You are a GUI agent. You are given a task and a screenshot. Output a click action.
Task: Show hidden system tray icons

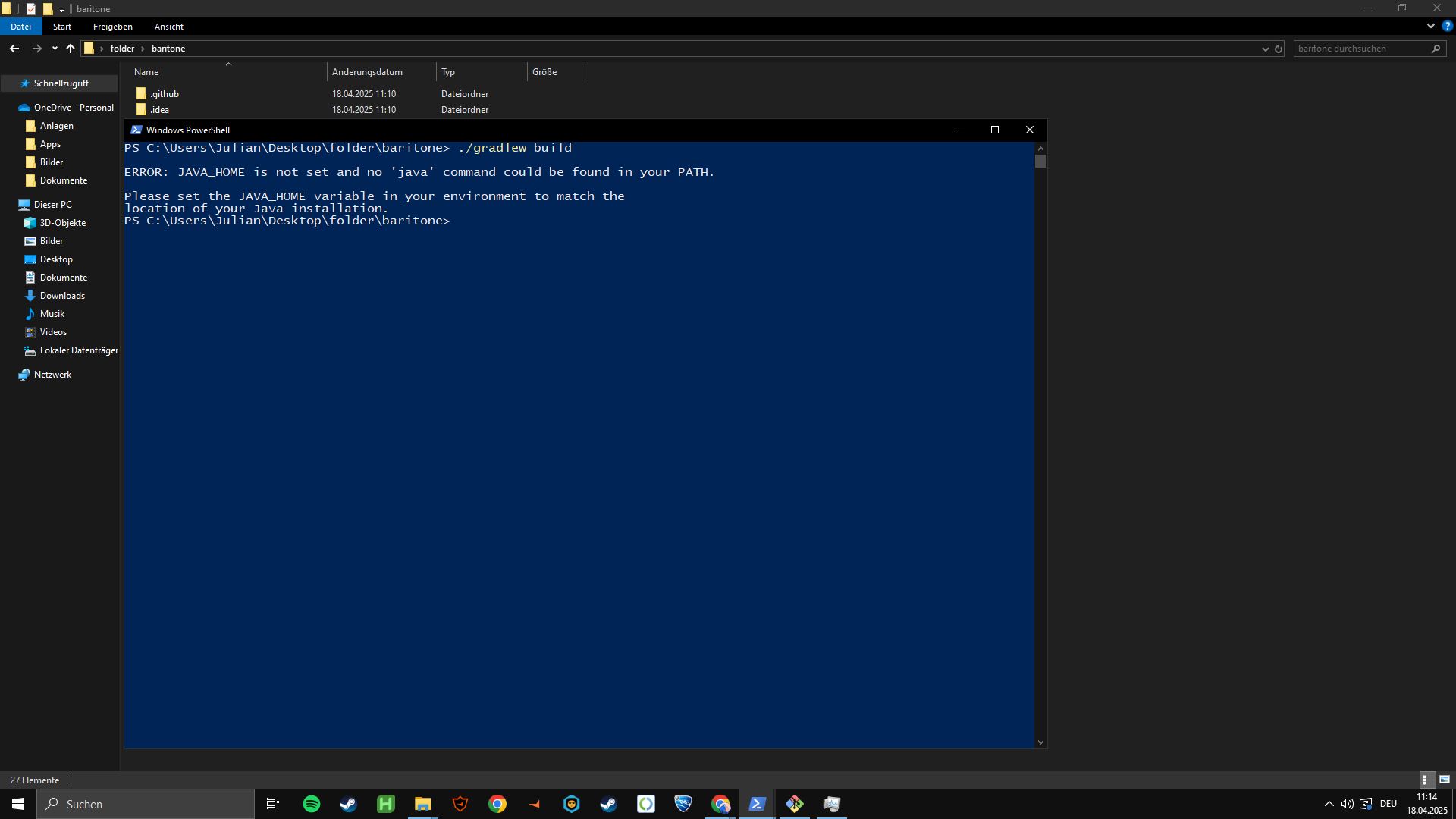(1329, 804)
